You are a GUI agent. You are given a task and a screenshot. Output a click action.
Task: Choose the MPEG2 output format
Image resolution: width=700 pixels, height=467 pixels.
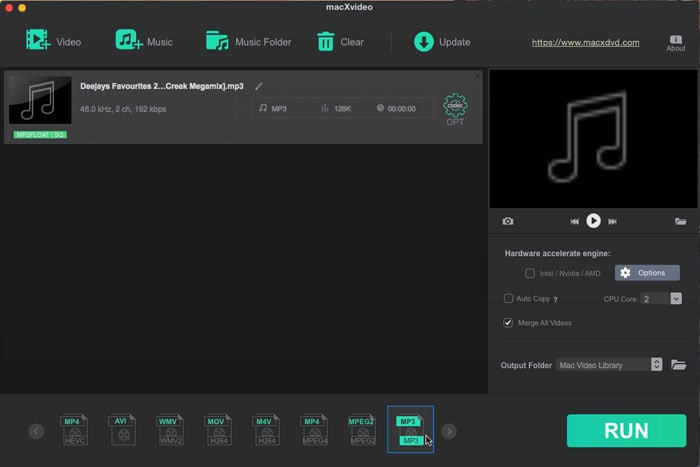(362, 429)
